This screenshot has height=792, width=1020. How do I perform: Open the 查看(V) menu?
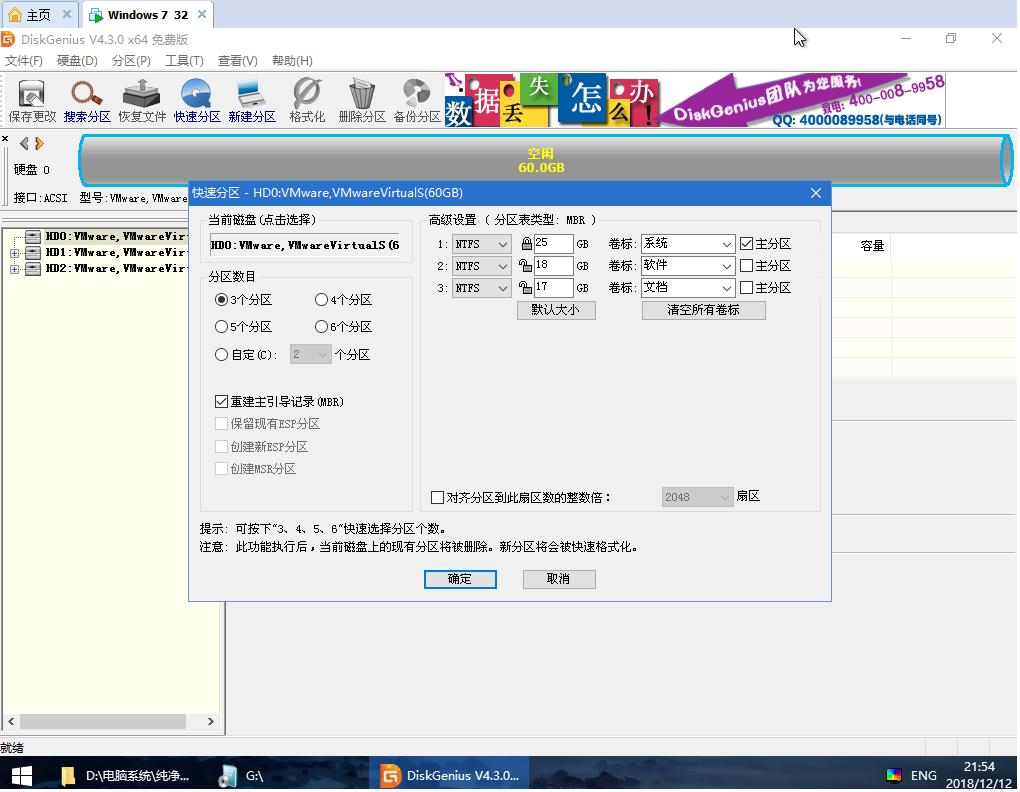point(237,61)
